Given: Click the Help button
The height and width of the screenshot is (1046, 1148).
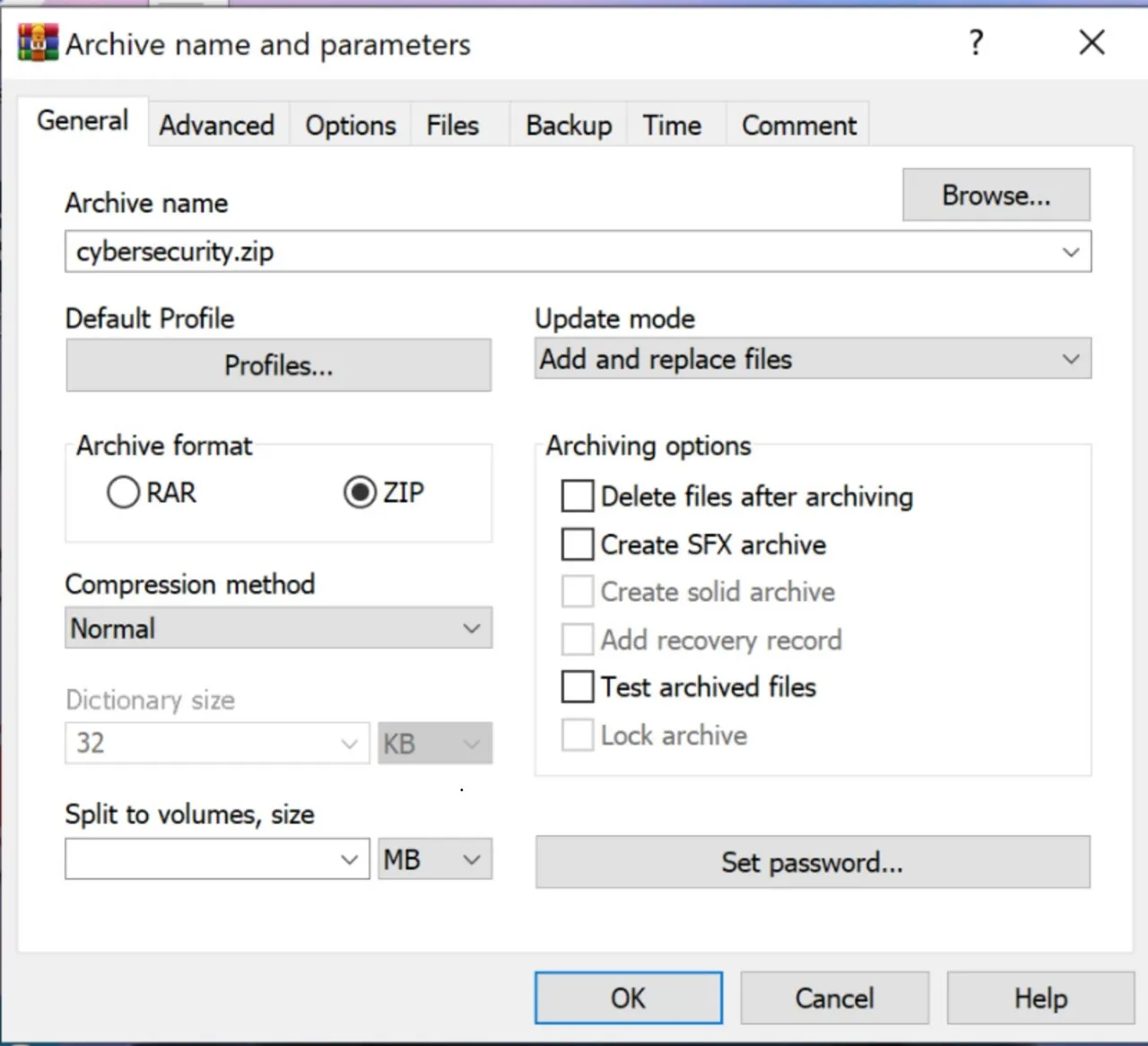Looking at the screenshot, I should point(1040,998).
